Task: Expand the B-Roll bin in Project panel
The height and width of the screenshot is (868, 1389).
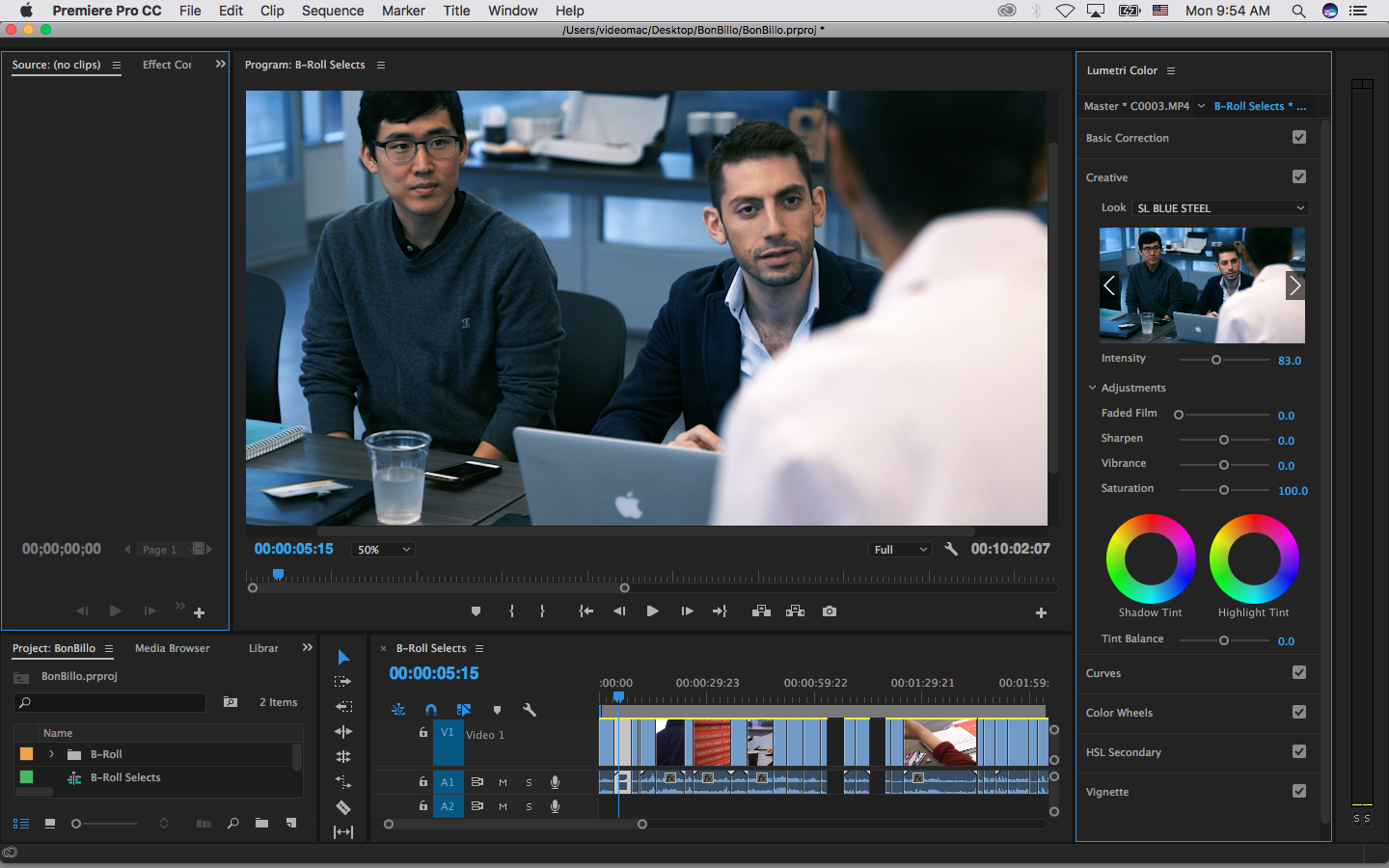Action: [x=52, y=754]
